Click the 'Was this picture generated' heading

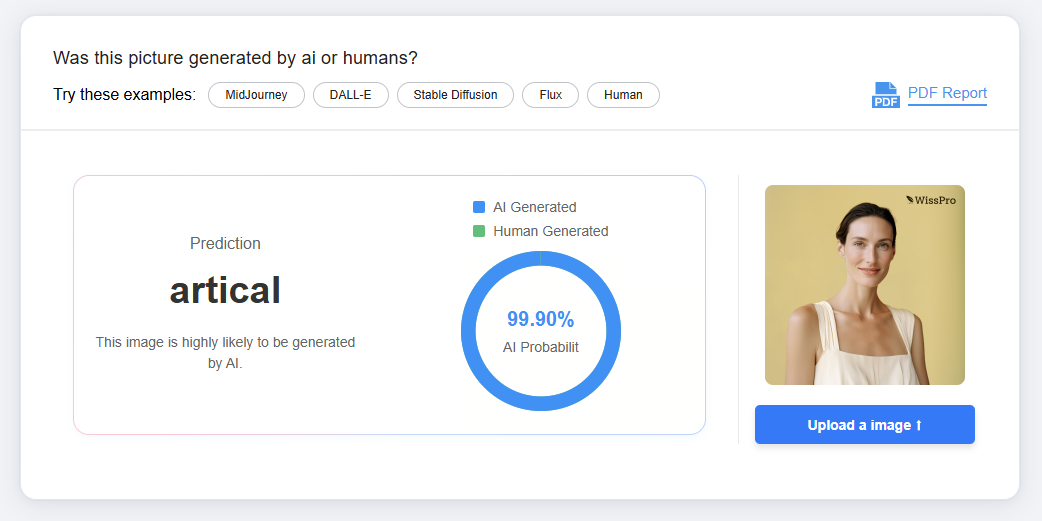[x=235, y=58]
